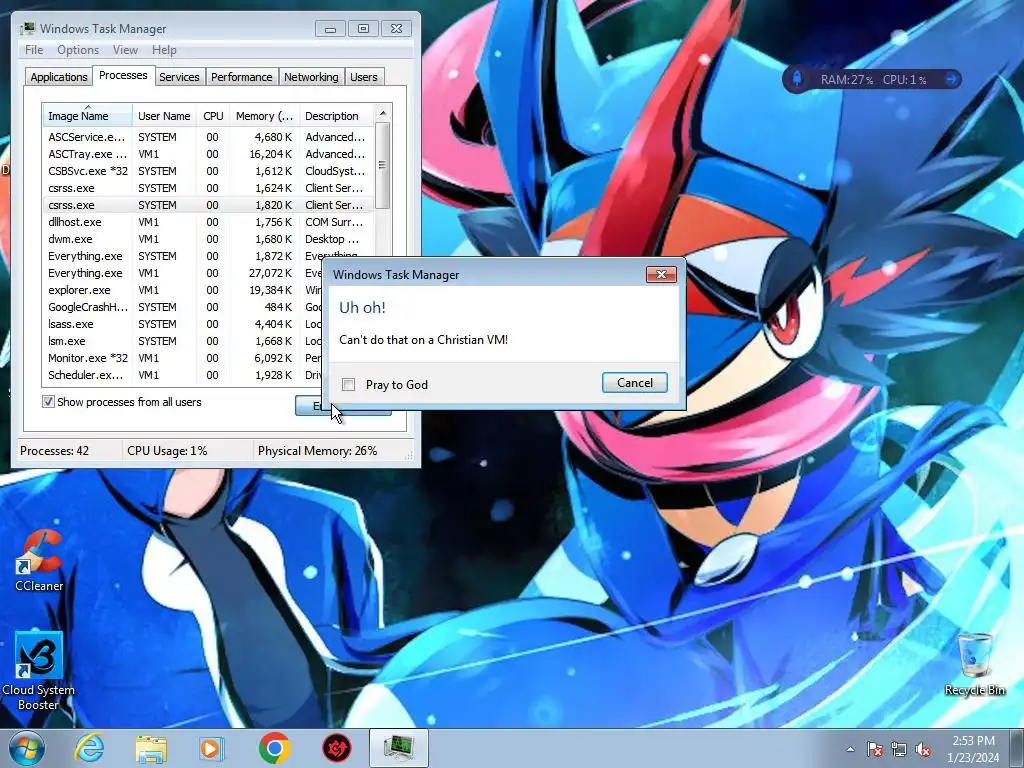Screen dimensions: 1024x768
Task: Open the red circular taskbar app
Action: pos(336,748)
